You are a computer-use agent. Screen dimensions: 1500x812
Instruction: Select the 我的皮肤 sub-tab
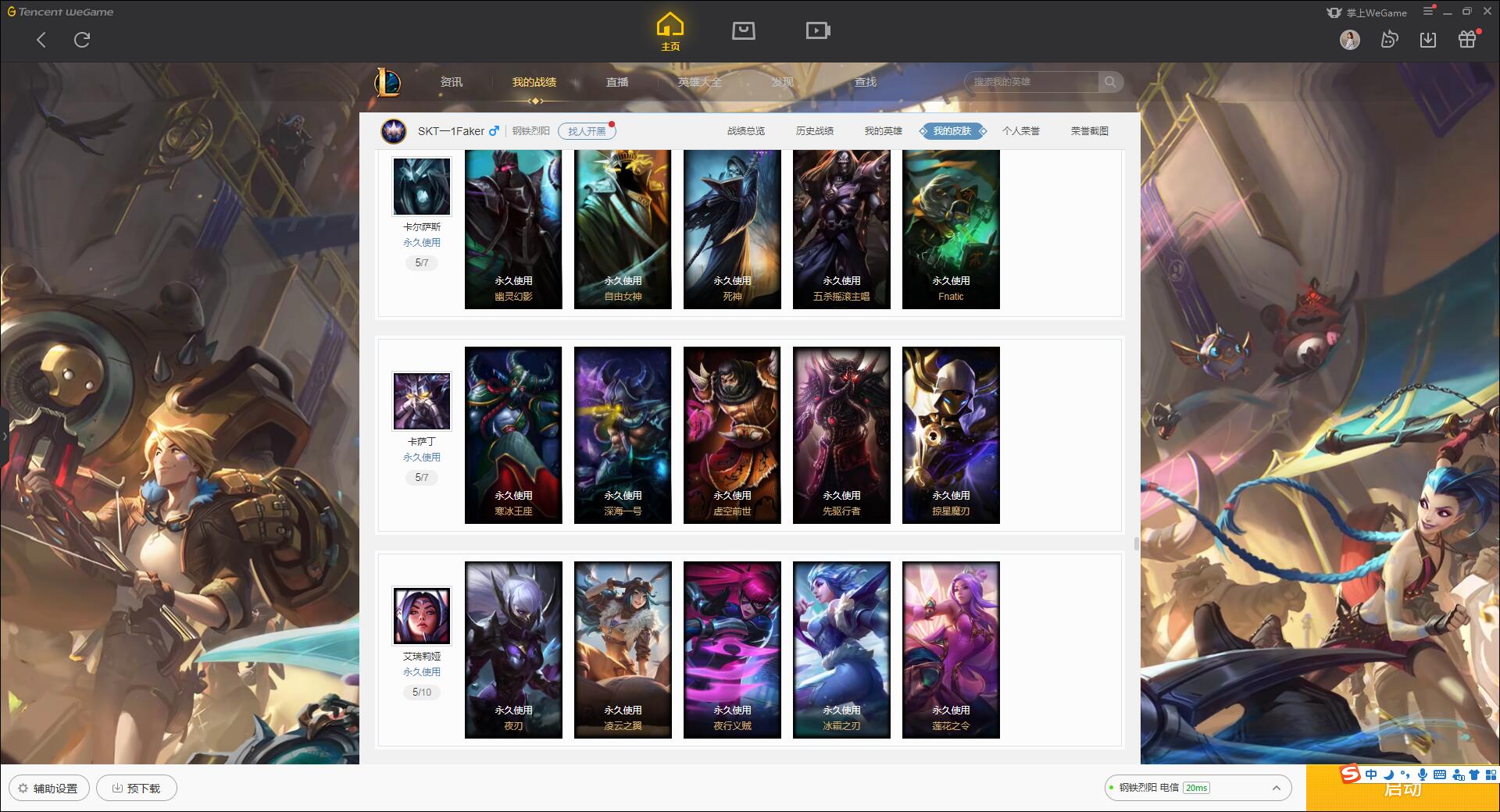click(952, 131)
